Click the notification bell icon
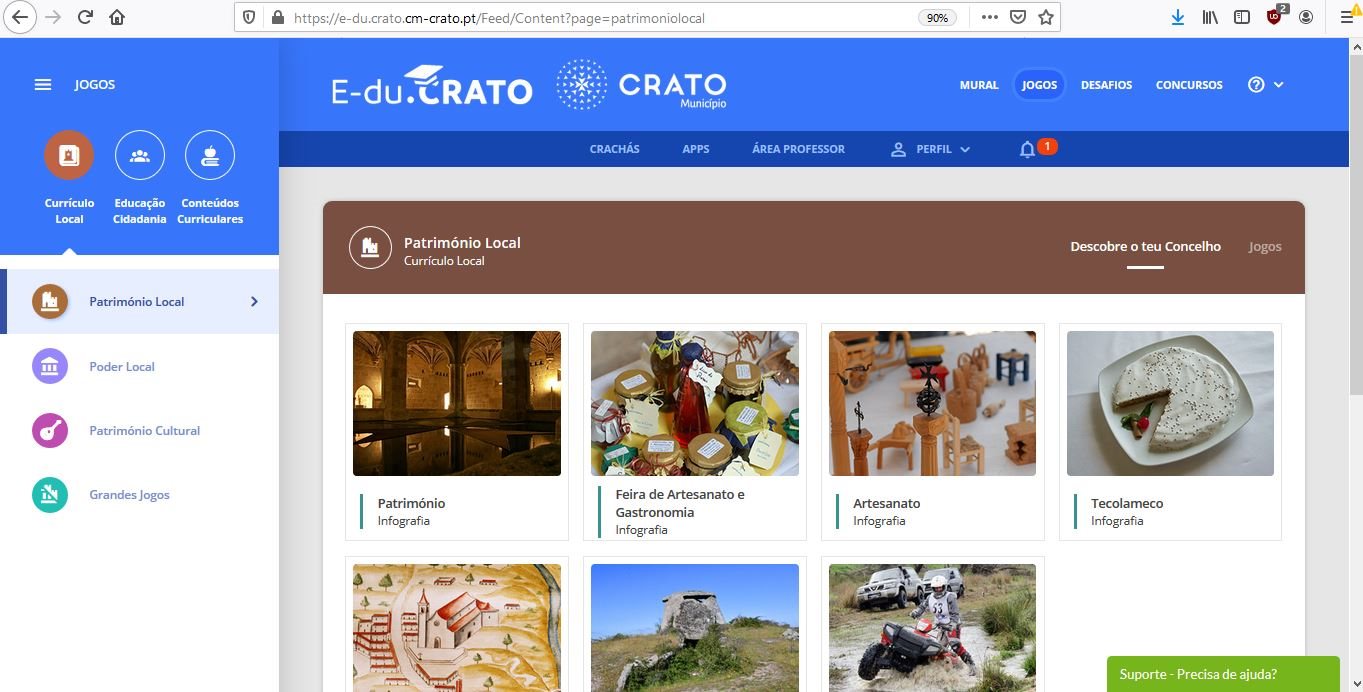The width and height of the screenshot is (1363, 692). (1027, 149)
